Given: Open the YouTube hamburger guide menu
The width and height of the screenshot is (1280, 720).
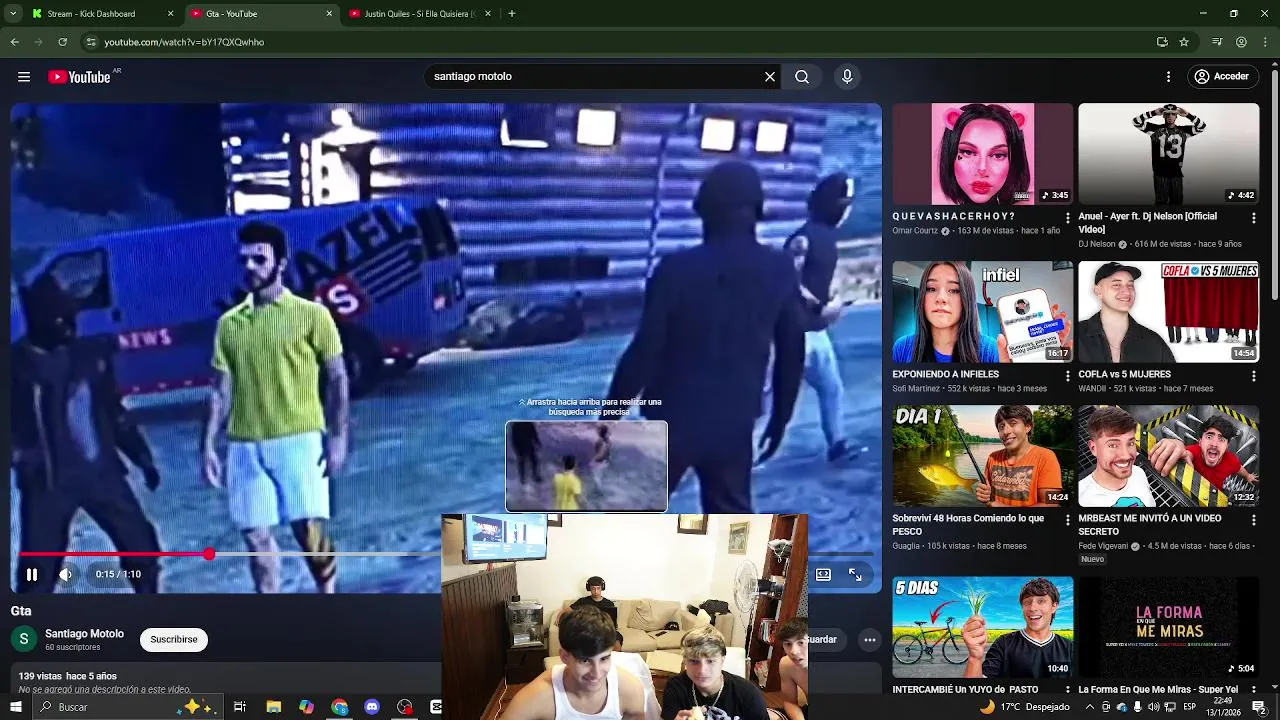Looking at the screenshot, I should [x=24, y=77].
